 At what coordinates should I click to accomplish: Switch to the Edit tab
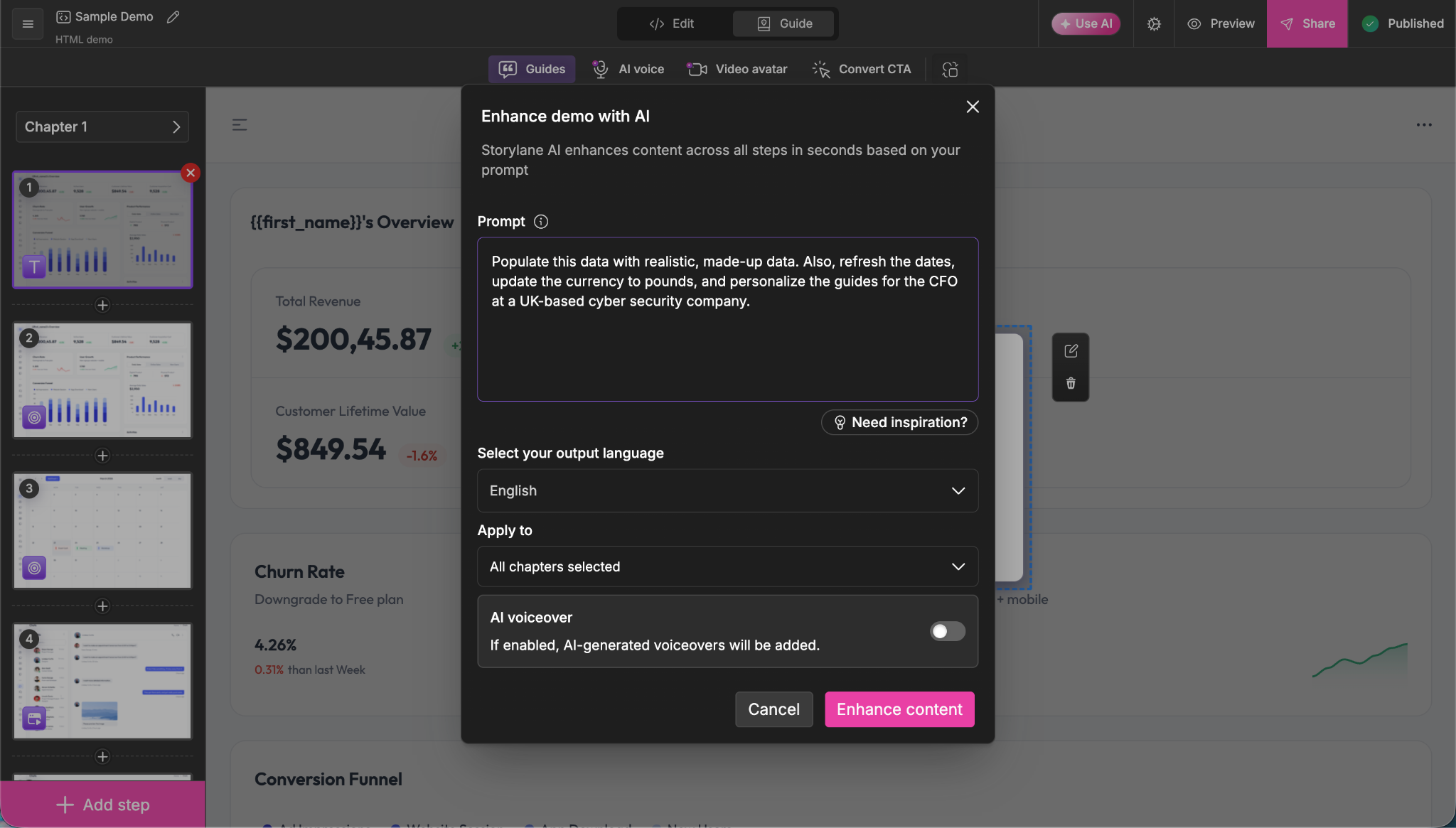click(x=672, y=23)
